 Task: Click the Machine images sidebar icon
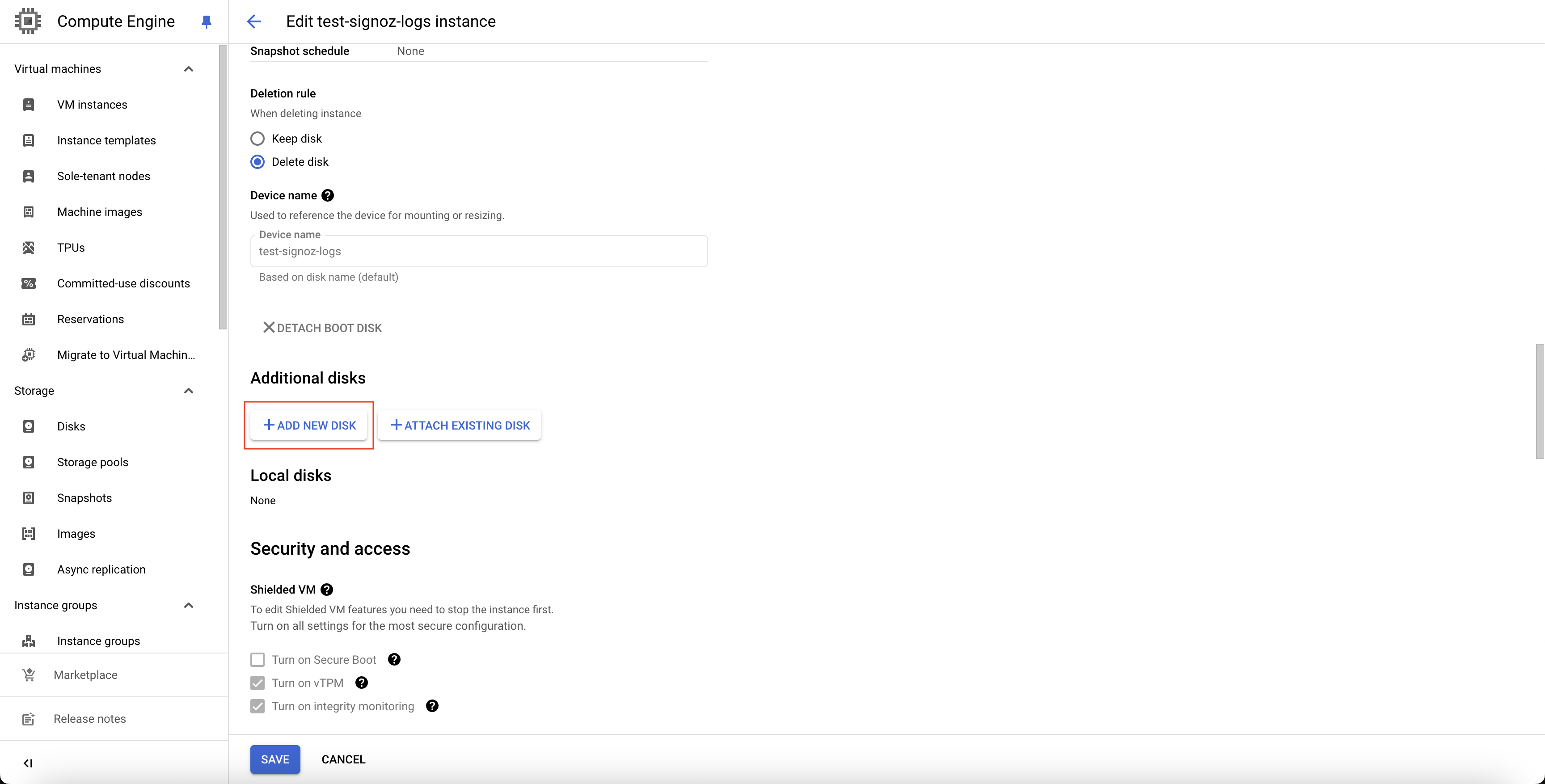(28, 212)
